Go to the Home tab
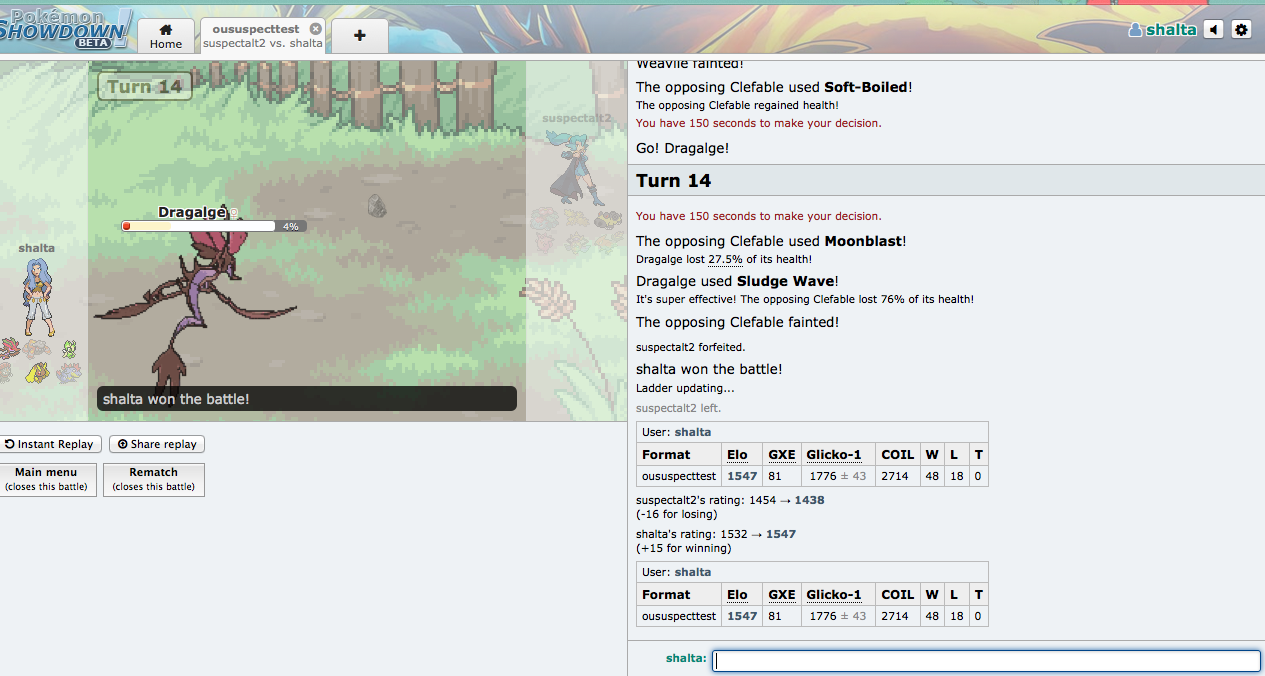The height and width of the screenshot is (676, 1265). pos(166,35)
